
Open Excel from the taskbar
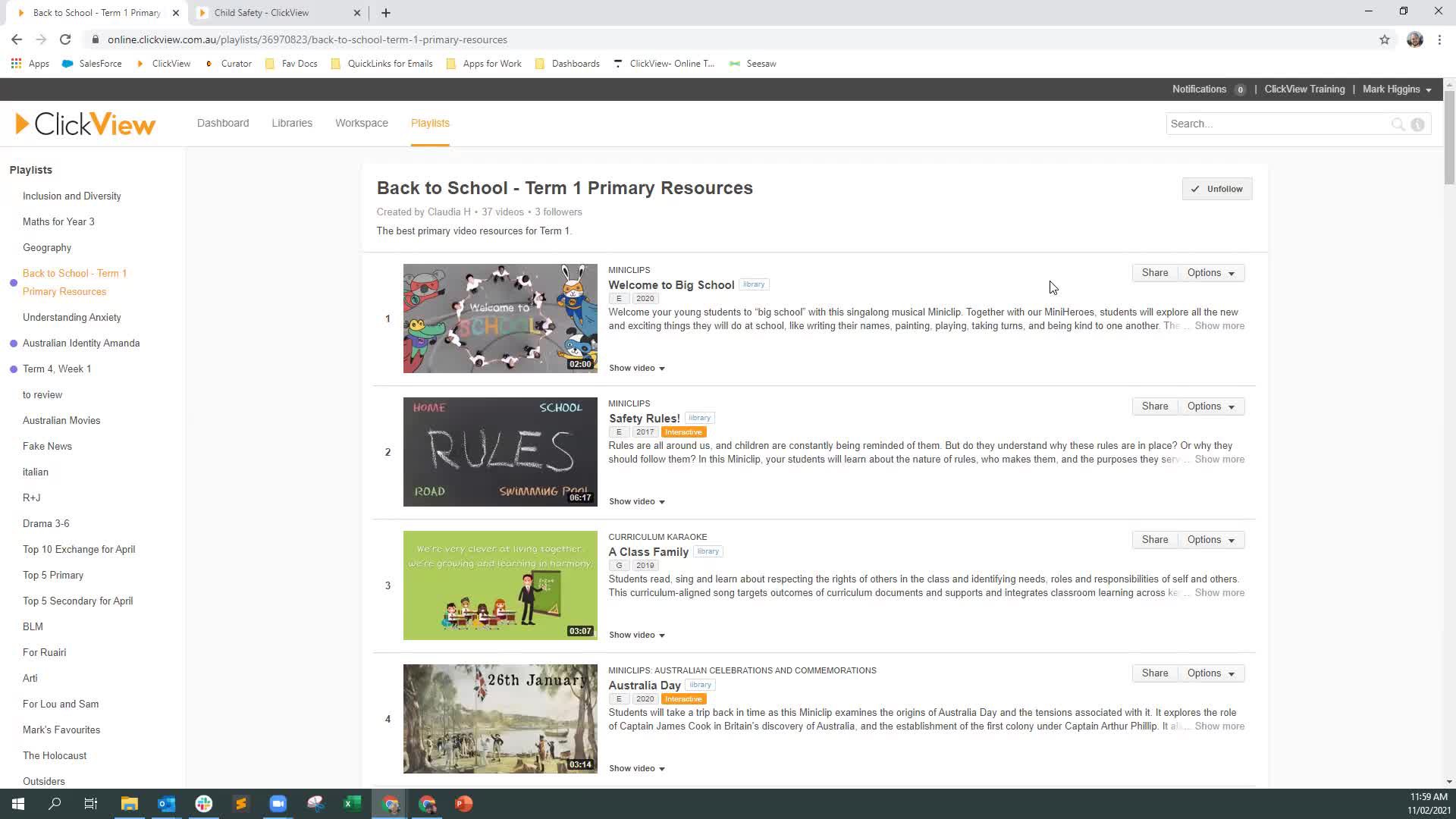point(353,804)
